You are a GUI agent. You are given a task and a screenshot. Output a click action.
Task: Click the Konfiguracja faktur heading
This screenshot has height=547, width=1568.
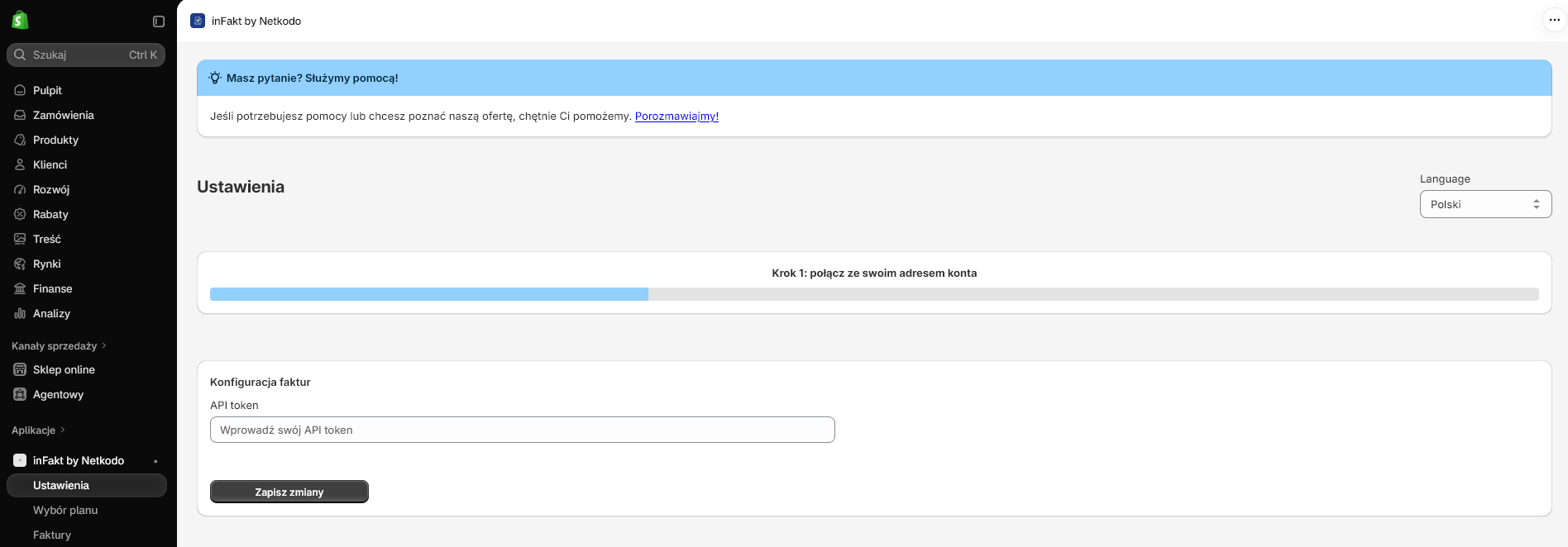coord(261,382)
